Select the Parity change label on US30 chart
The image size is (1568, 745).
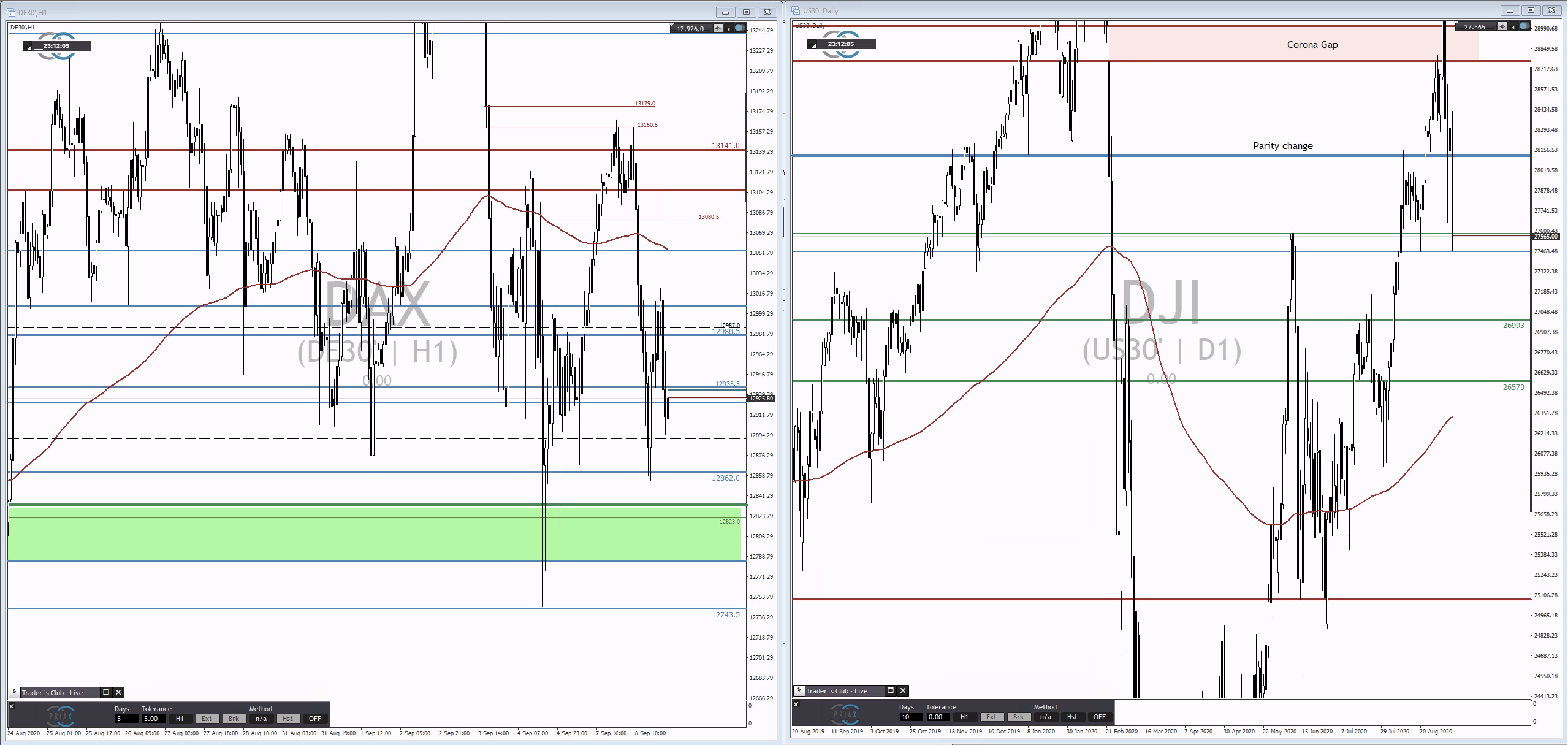1283,145
